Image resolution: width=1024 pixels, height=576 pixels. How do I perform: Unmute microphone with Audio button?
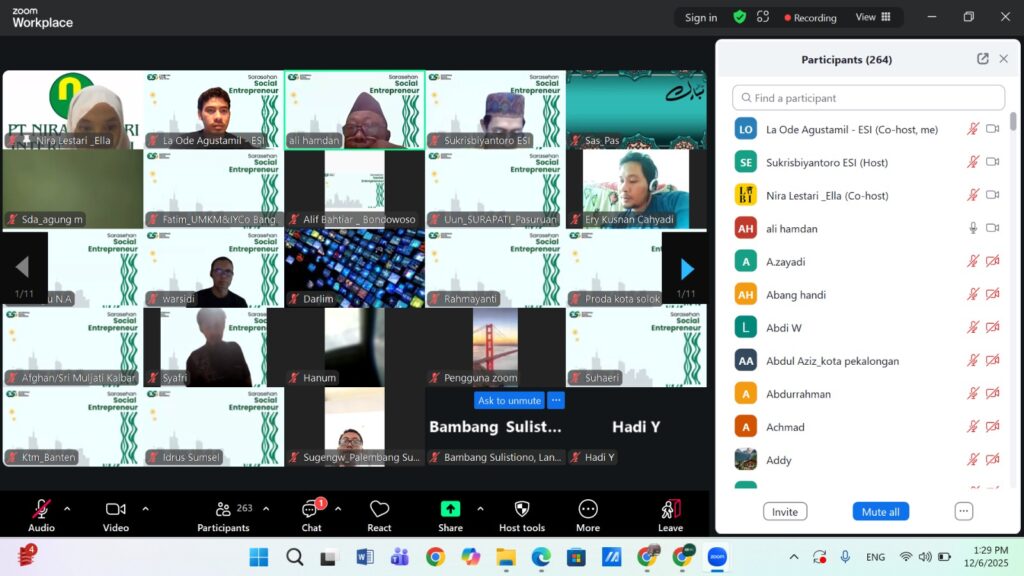pyautogui.click(x=41, y=514)
